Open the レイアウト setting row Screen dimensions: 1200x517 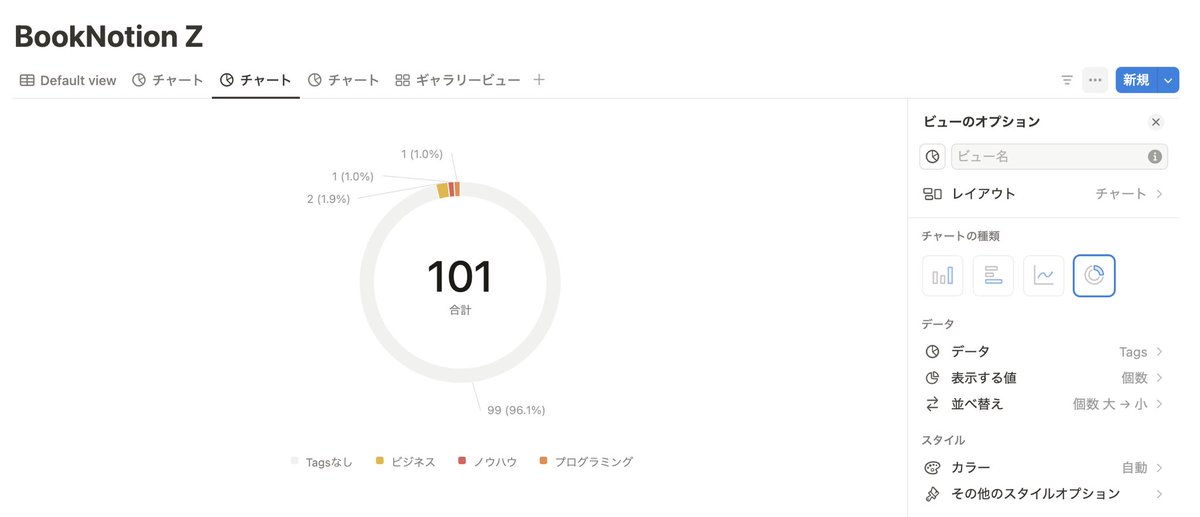(x=1044, y=194)
